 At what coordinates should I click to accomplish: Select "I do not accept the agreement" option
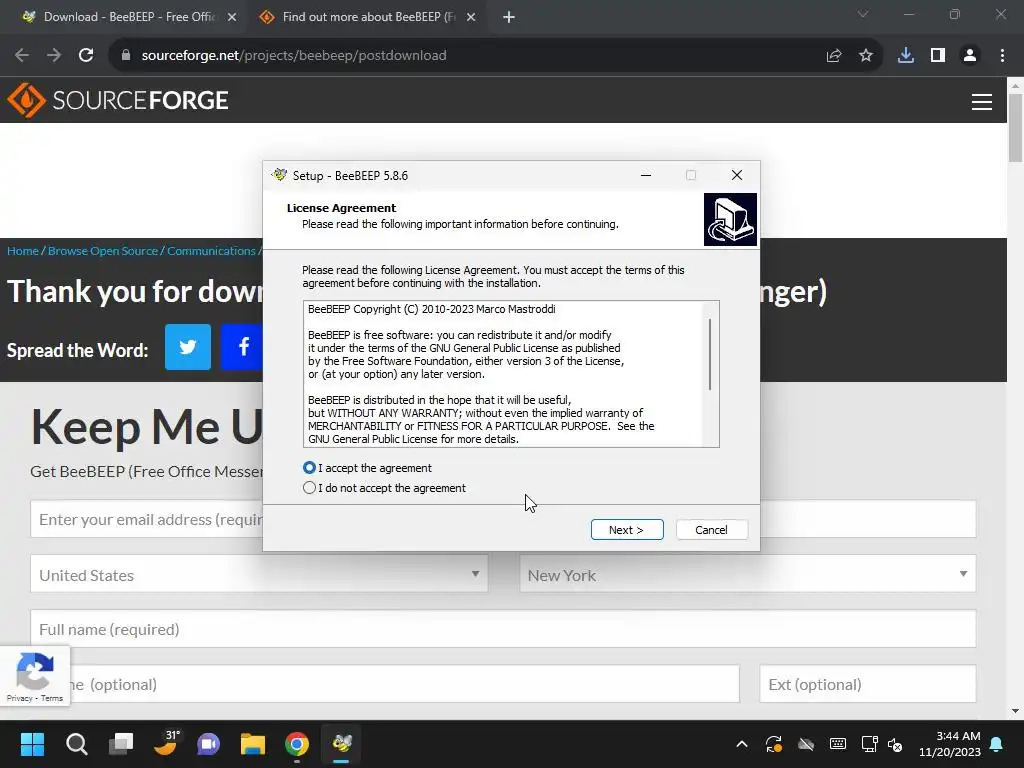[309, 488]
